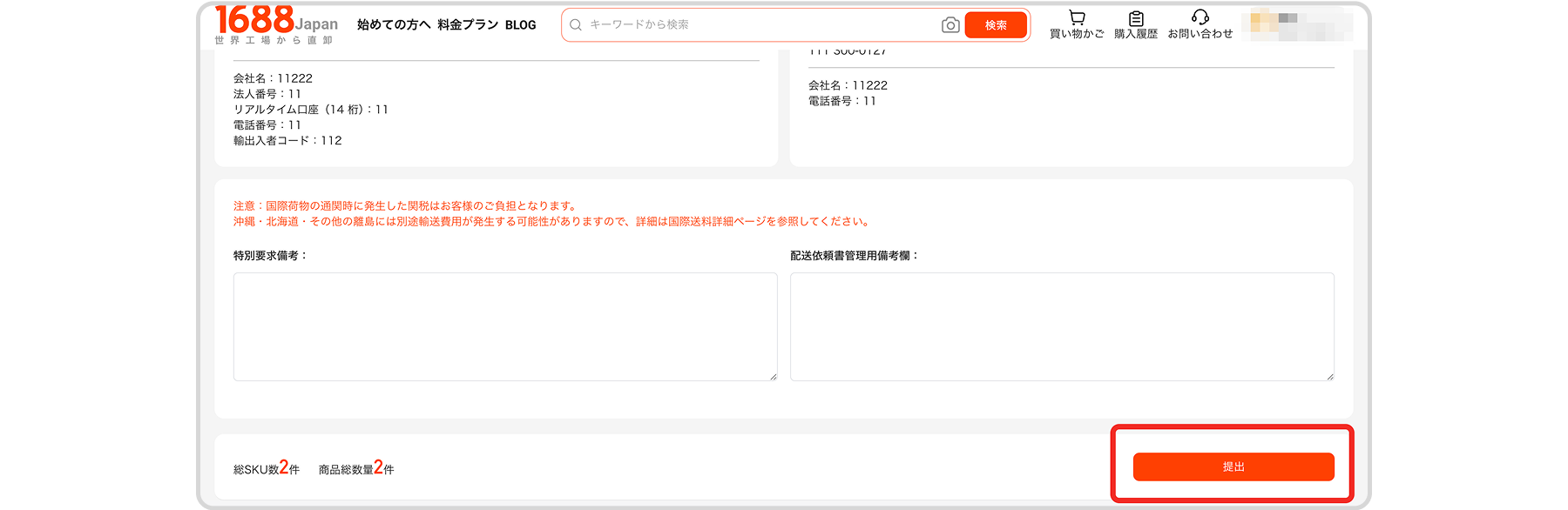The height and width of the screenshot is (510, 1568).
Task: Click the magnifier icon in search bar
Action: [x=576, y=25]
